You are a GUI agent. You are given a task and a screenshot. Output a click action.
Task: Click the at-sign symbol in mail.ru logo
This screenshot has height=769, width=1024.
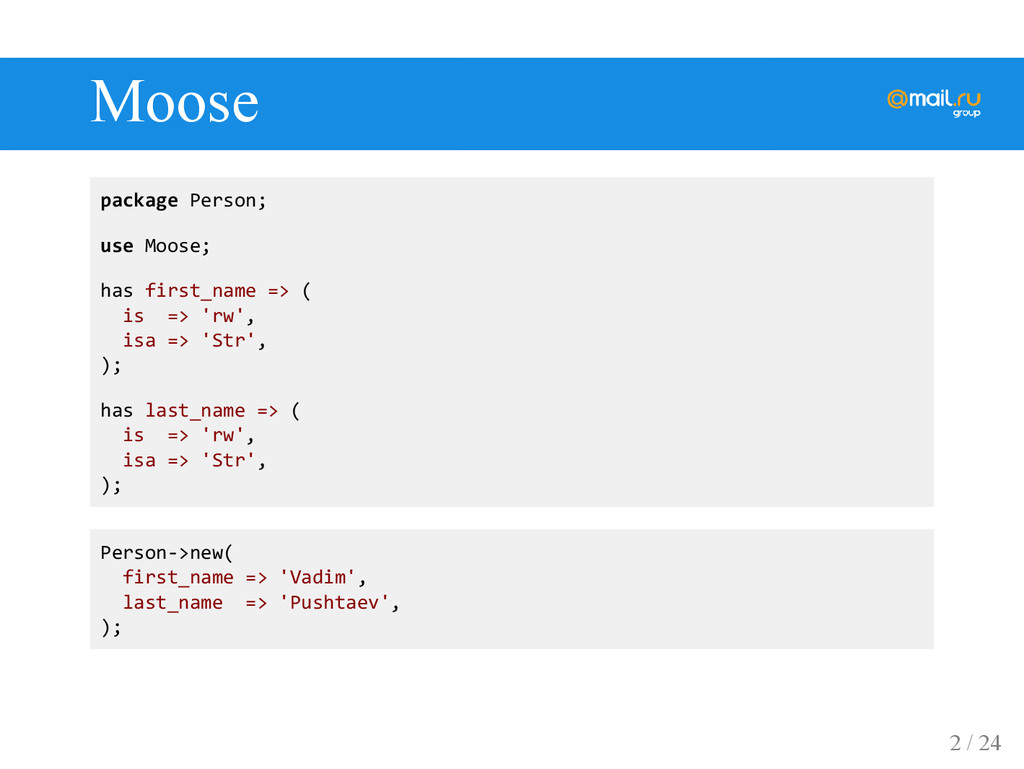[x=897, y=99]
